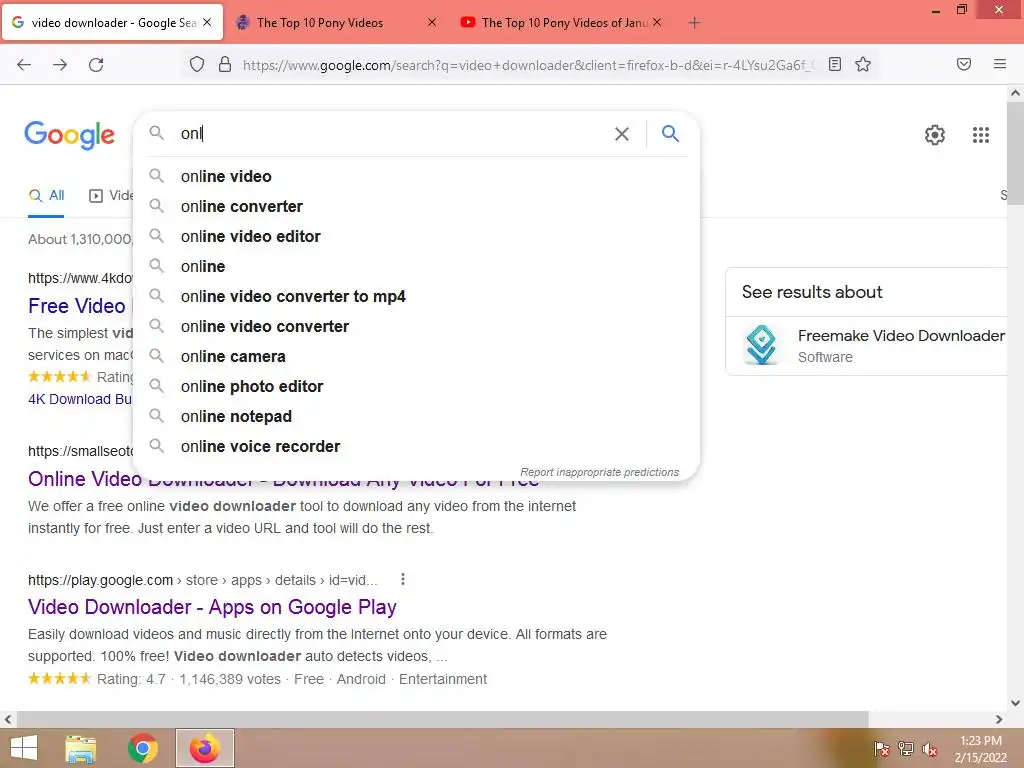Go forward using the browser forward arrow
1024x768 pixels.
(60, 65)
